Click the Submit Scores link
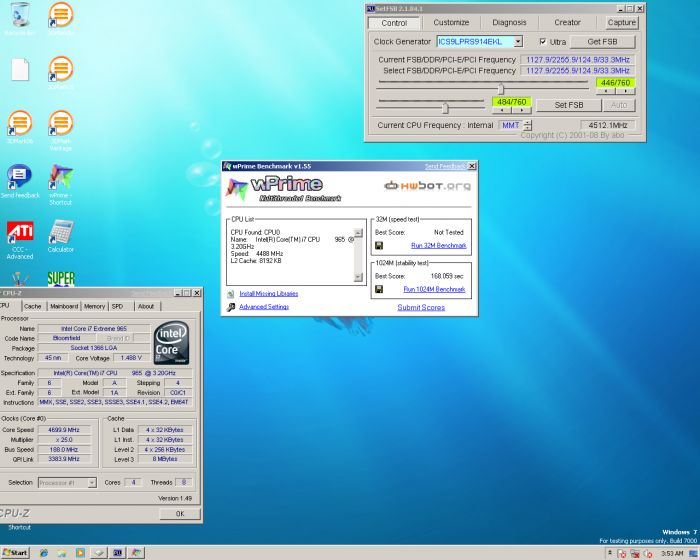Screen dimensions: 700x560 421,307
